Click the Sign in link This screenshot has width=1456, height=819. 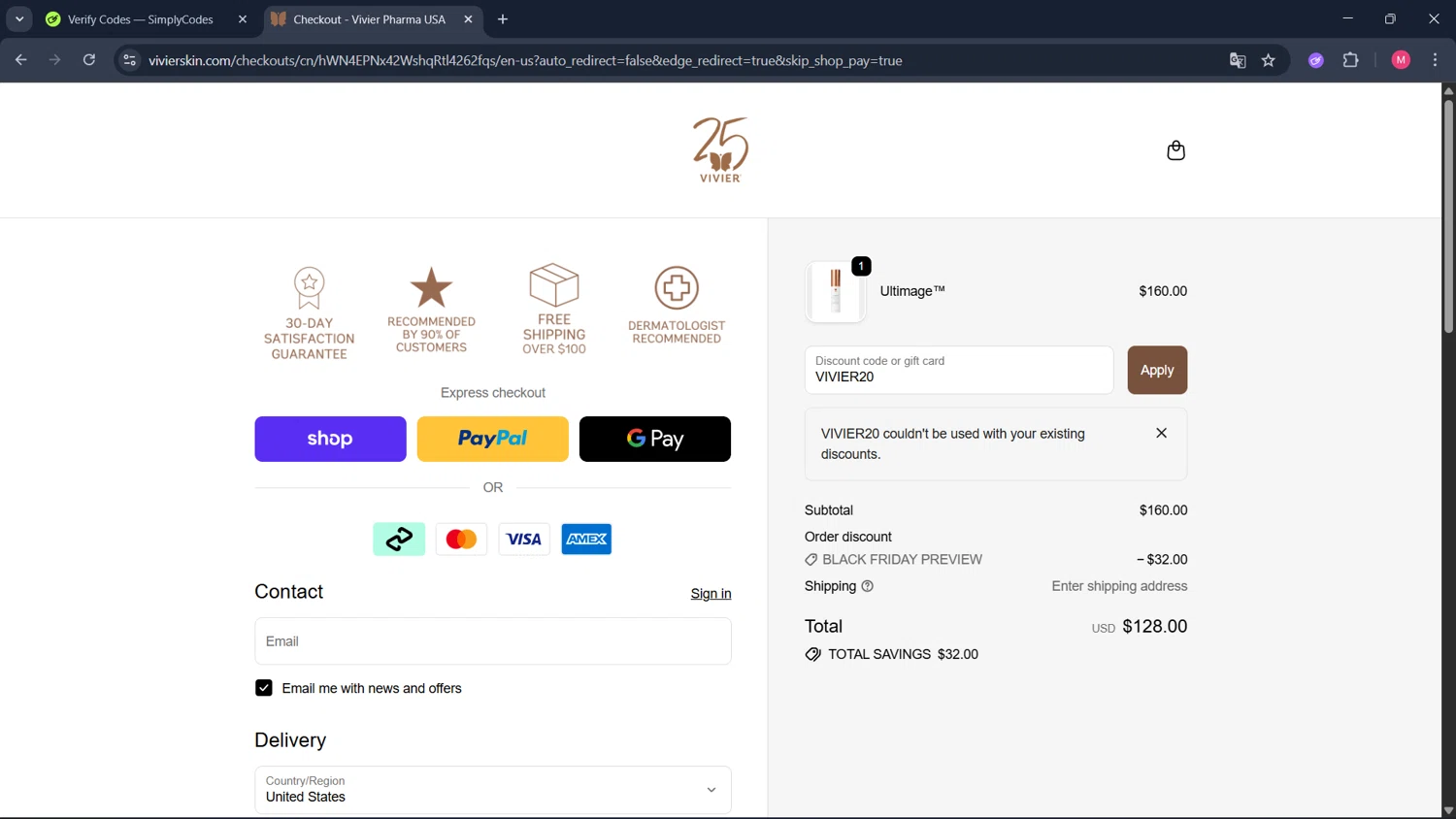point(711,594)
